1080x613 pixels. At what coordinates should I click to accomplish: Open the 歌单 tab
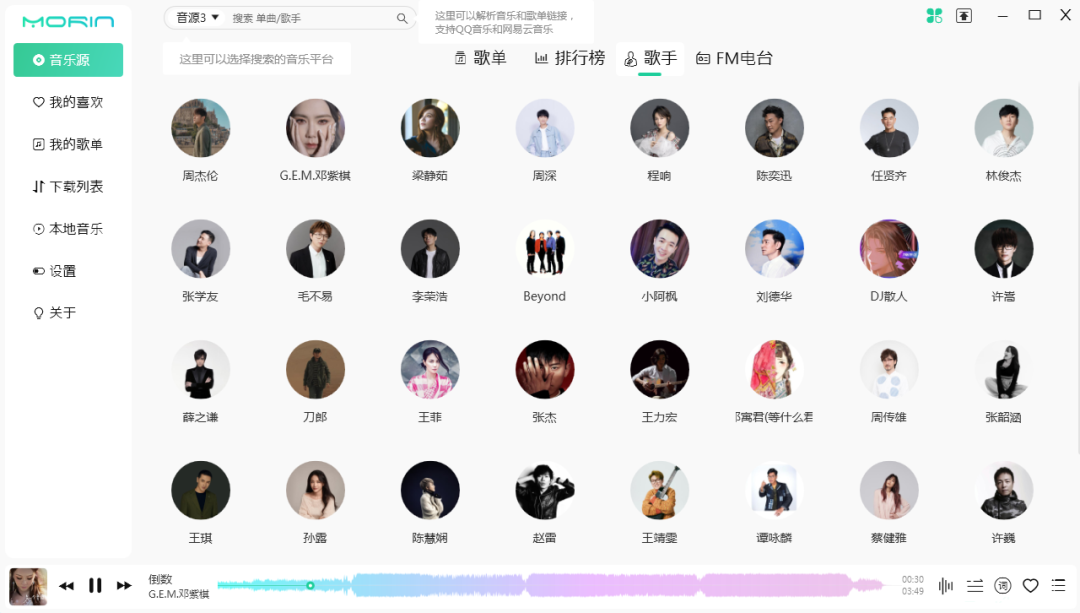tap(480, 58)
